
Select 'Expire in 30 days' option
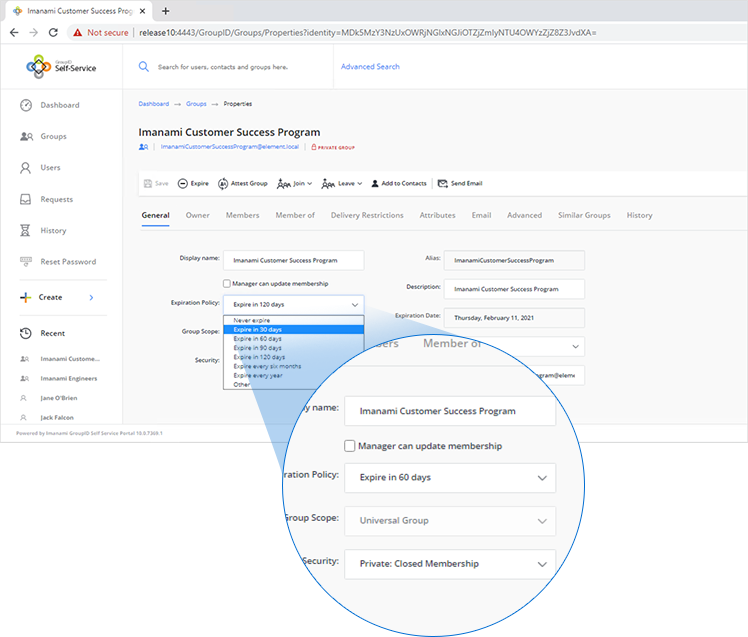(258, 329)
